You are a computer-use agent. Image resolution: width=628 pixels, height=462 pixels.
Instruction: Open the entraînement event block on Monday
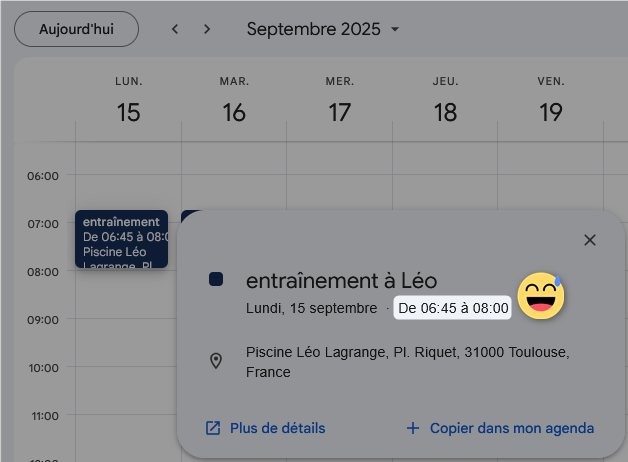pyautogui.click(x=121, y=239)
